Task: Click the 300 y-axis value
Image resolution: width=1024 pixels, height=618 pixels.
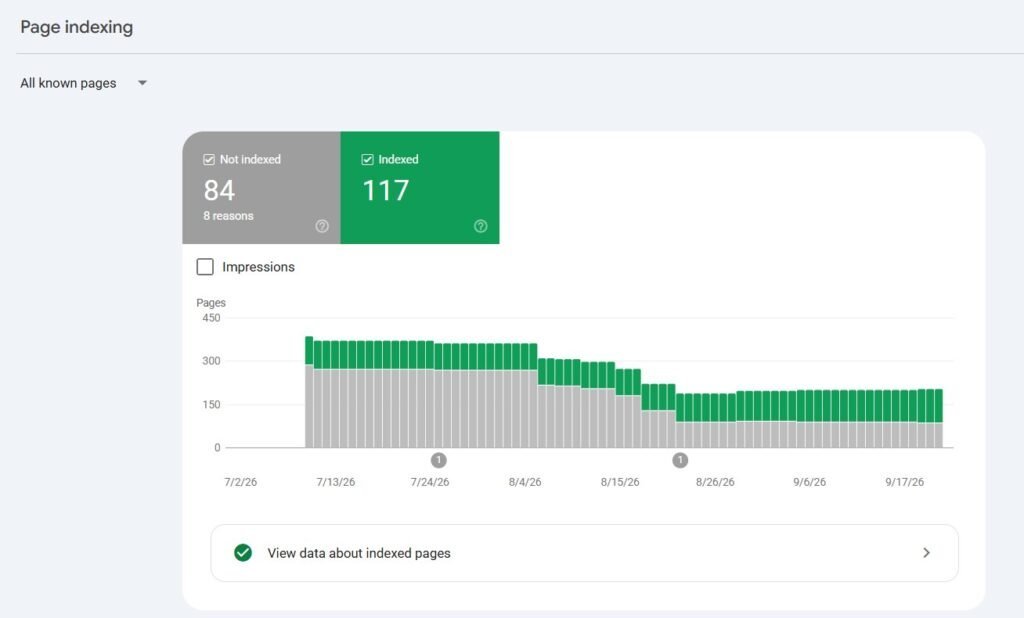Action: pyautogui.click(x=211, y=361)
